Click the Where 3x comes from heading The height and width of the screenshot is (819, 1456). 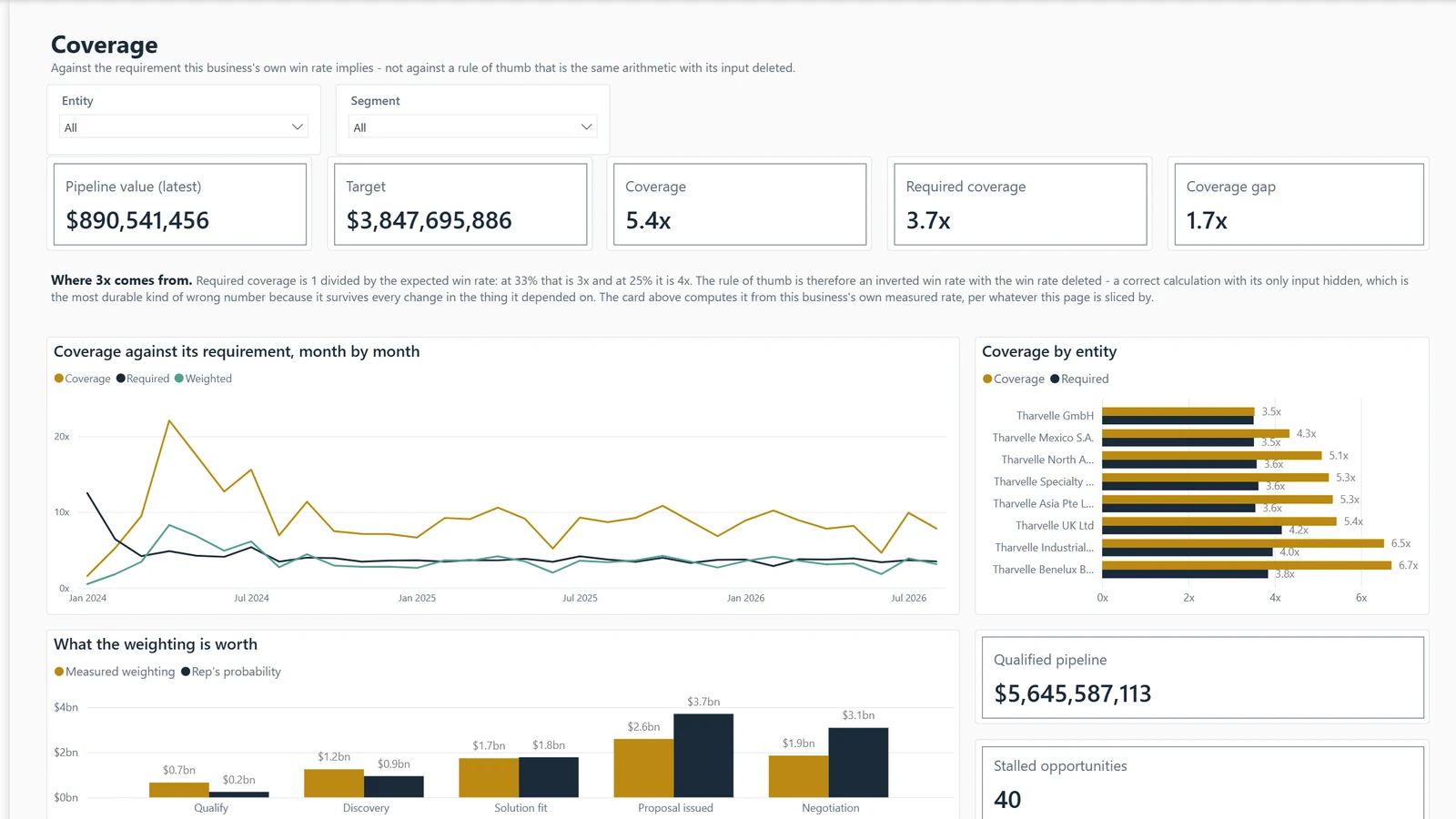point(121,280)
